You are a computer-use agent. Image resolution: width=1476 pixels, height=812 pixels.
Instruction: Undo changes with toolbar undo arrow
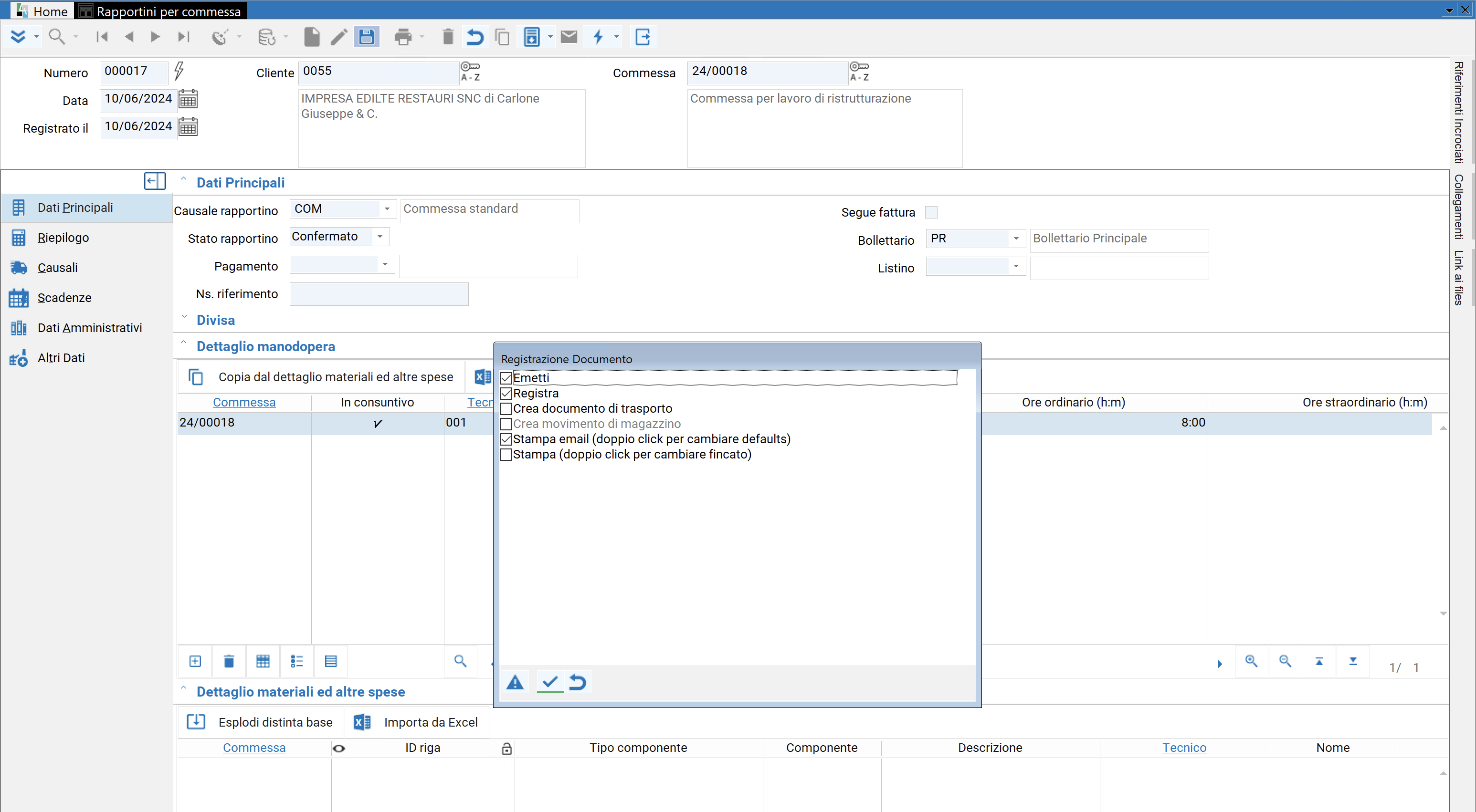click(x=475, y=37)
